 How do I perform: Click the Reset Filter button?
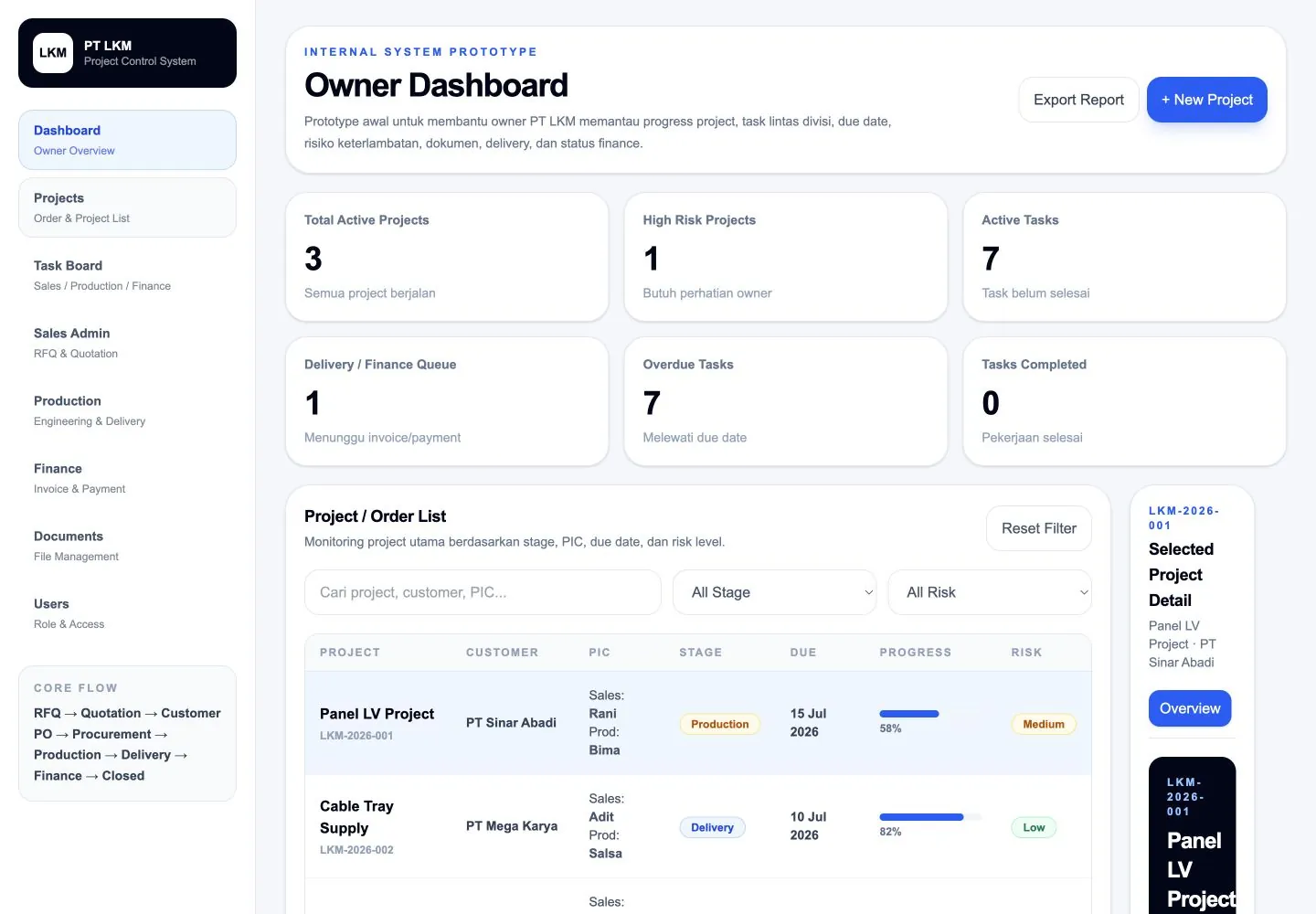(x=1039, y=528)
